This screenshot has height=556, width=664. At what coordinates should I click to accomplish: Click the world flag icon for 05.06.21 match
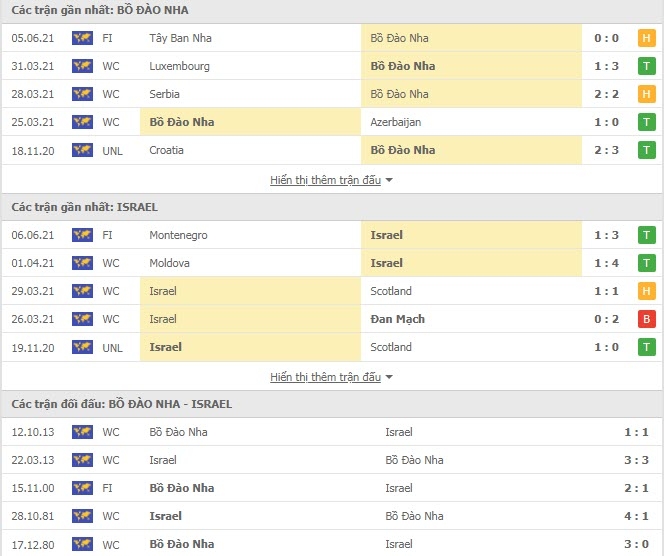[82, 38]
